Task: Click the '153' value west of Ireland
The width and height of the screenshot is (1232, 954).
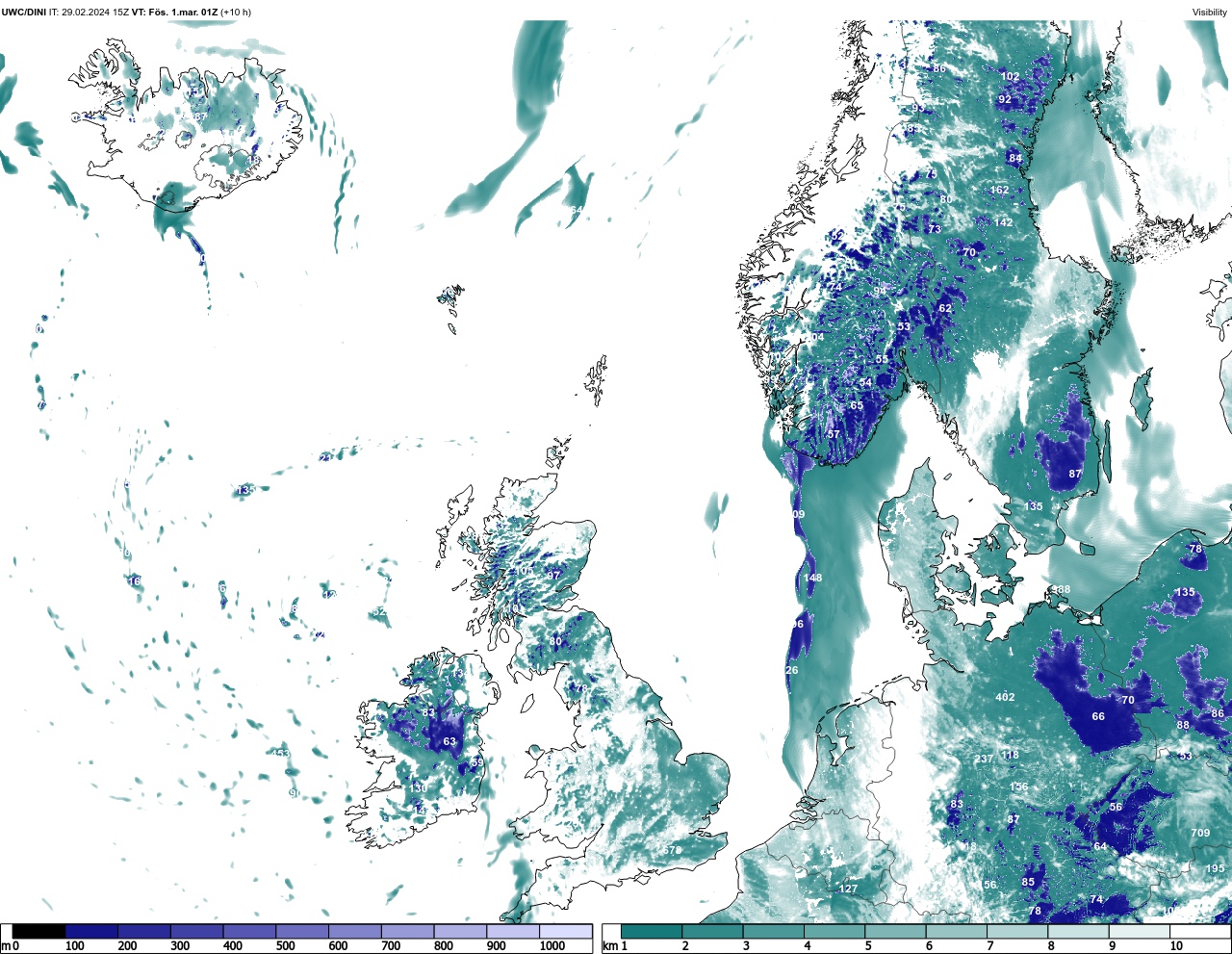Action: [280, 754]
